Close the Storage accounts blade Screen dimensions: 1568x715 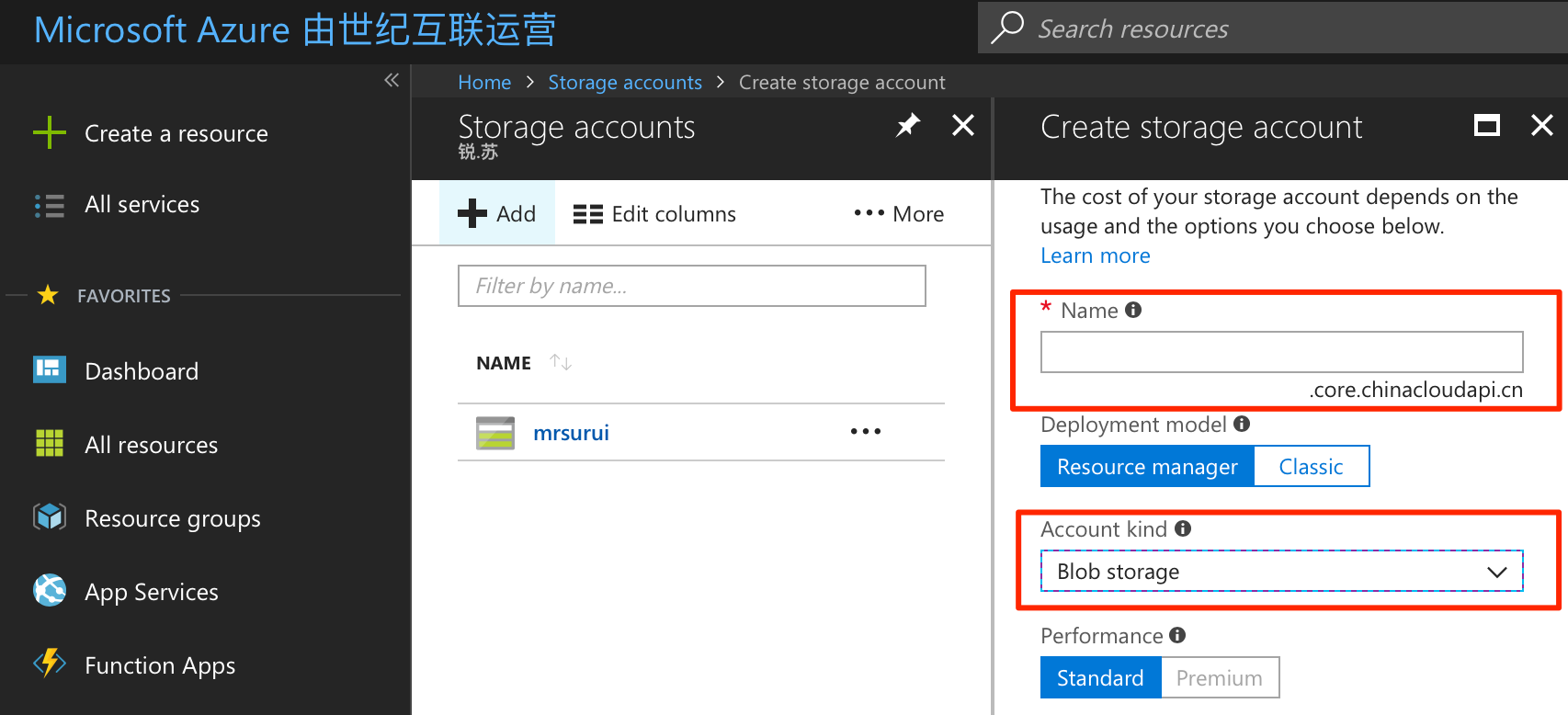(x=963, y=125)
